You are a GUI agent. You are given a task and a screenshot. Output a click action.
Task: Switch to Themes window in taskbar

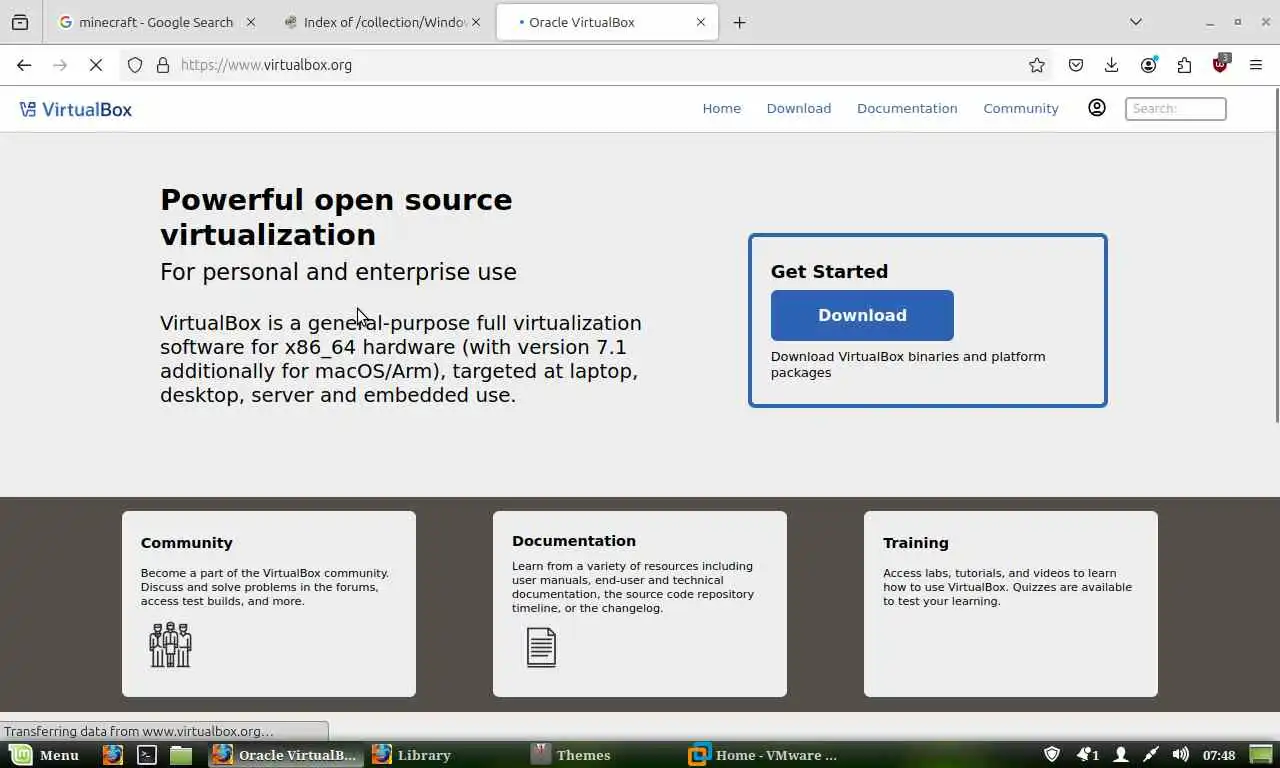click(x=605, y=755)
